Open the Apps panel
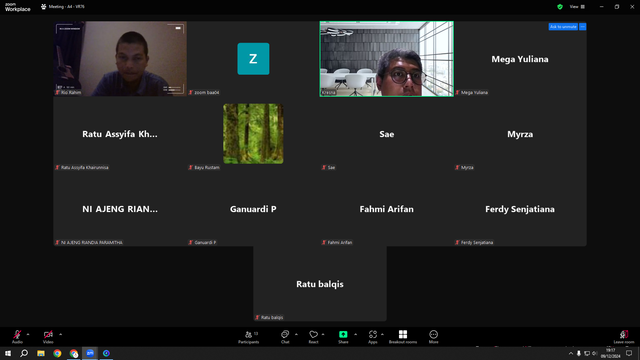The image size is (640, 360). pyautogui.click(x=373, y=337)
